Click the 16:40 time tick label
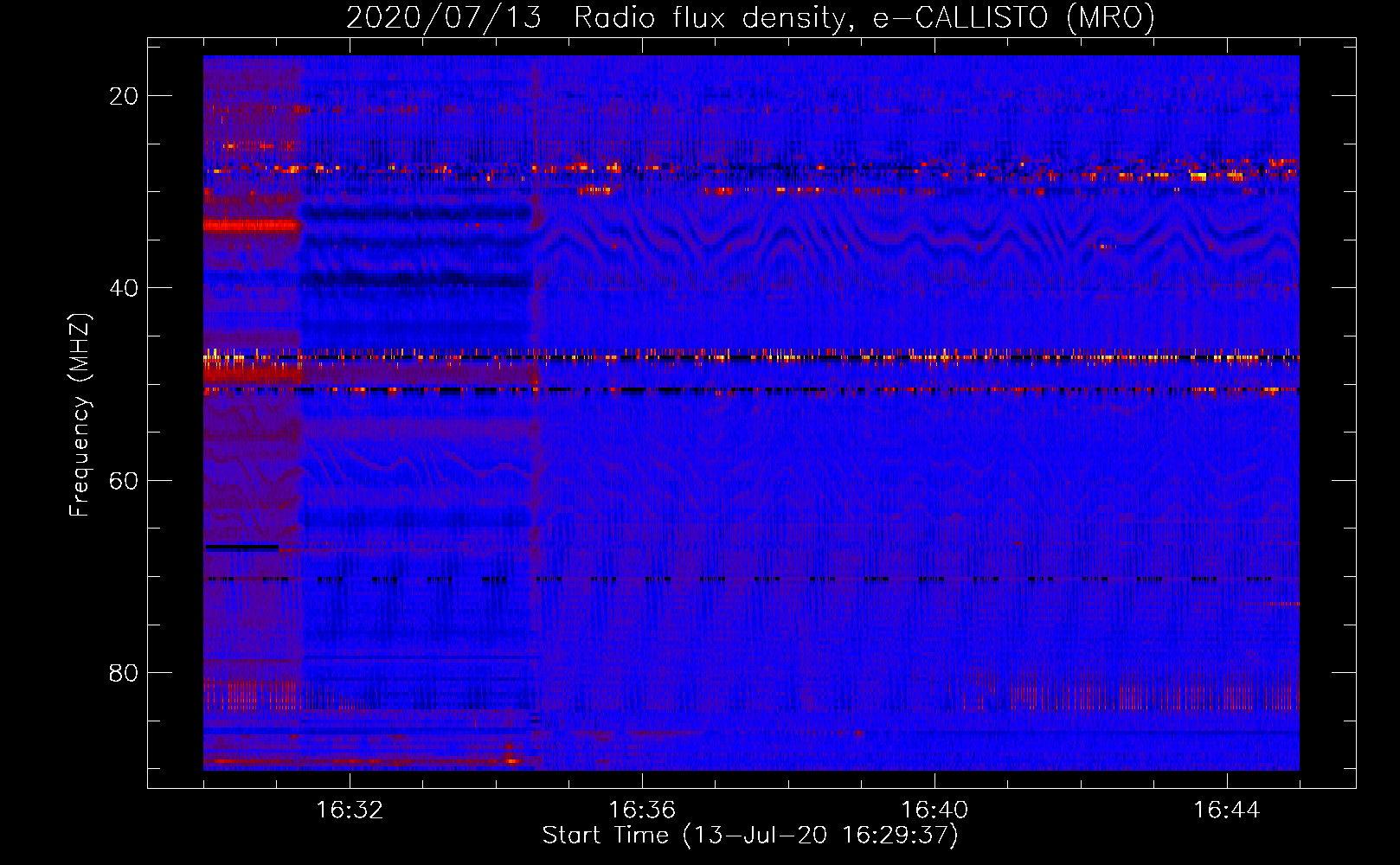Screen dimensions: 1400x865 [934, 811]
